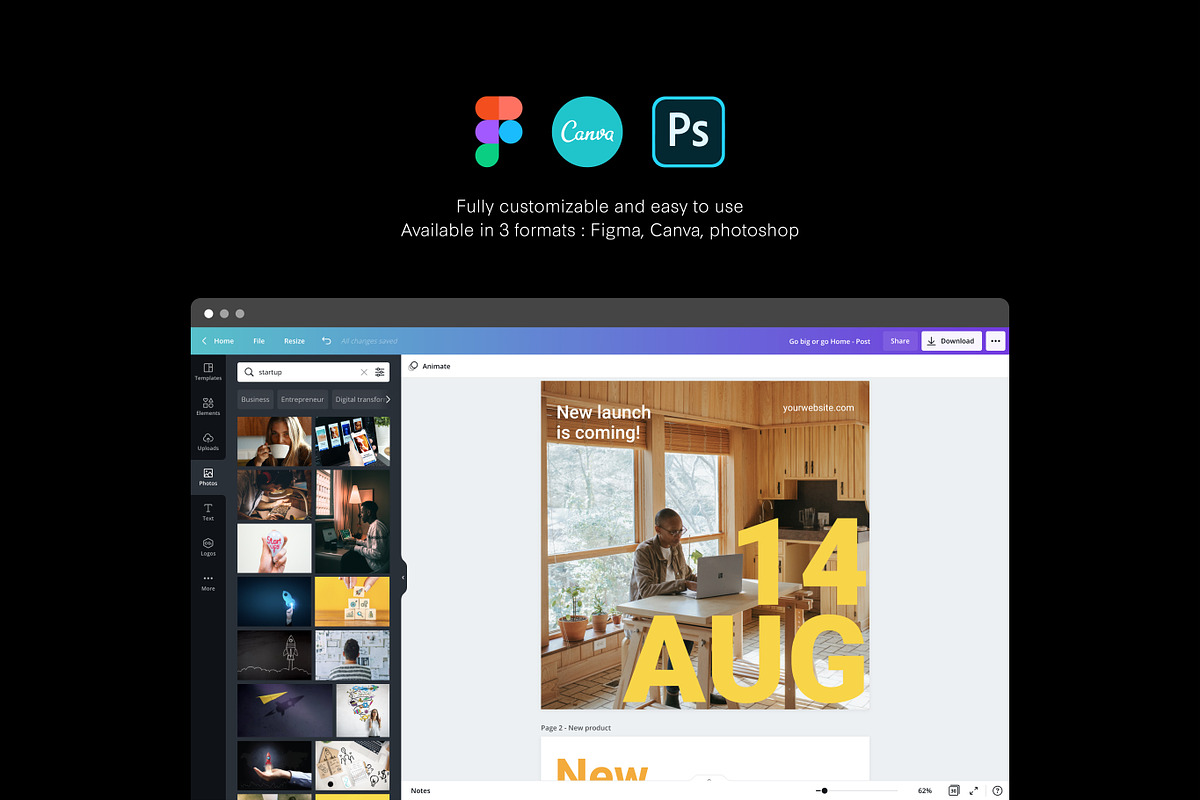
Task: Select the woman drinking coffee photo
Action: 274,441
